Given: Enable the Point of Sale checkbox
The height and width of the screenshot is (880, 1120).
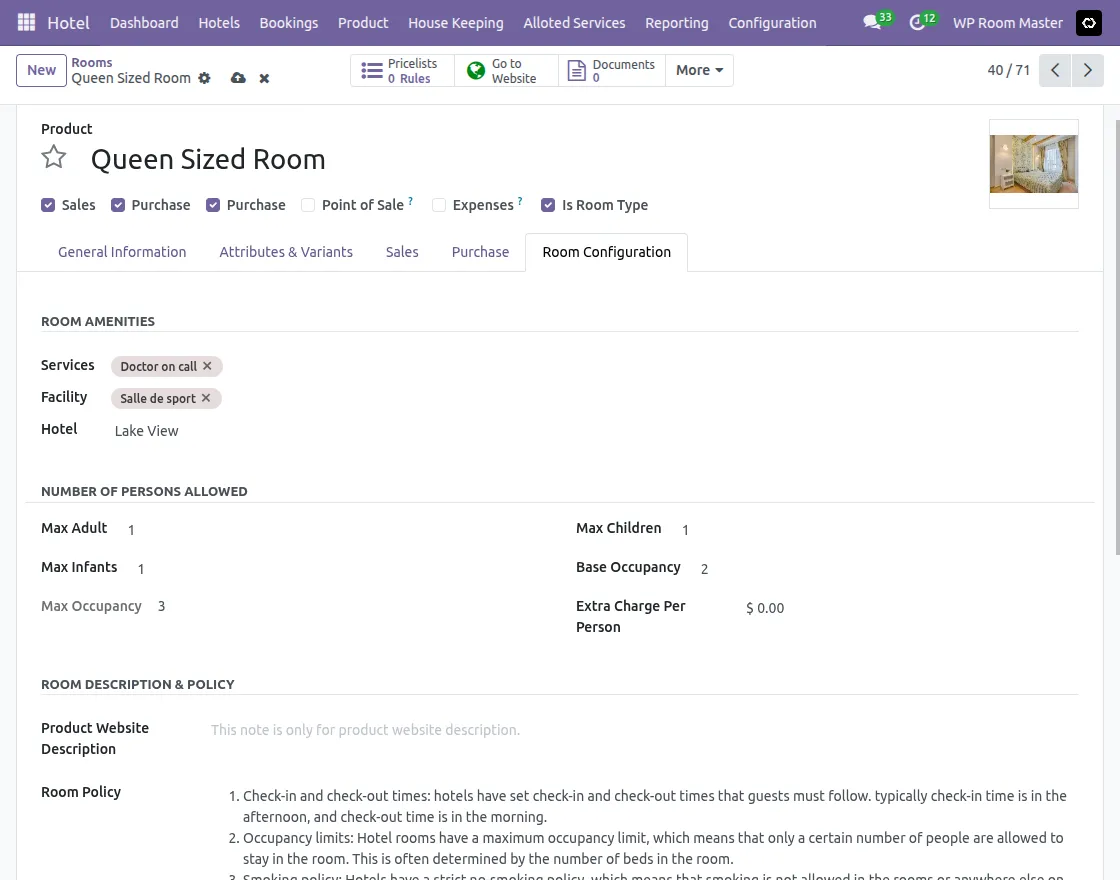Looking at the screenshot, I should click(308, 205).
